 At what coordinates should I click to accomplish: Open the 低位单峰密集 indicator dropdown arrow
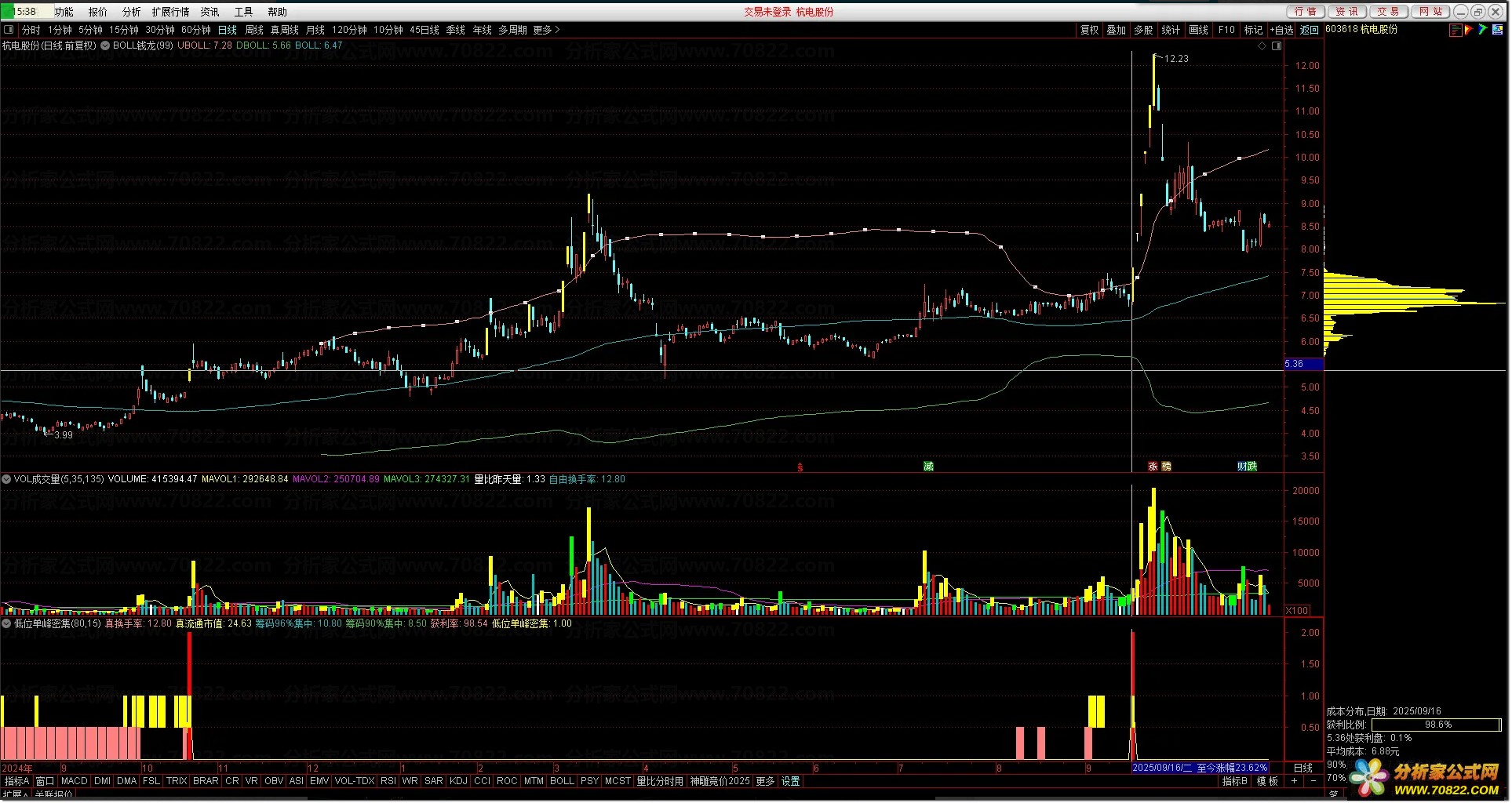[x=6, y=623]
